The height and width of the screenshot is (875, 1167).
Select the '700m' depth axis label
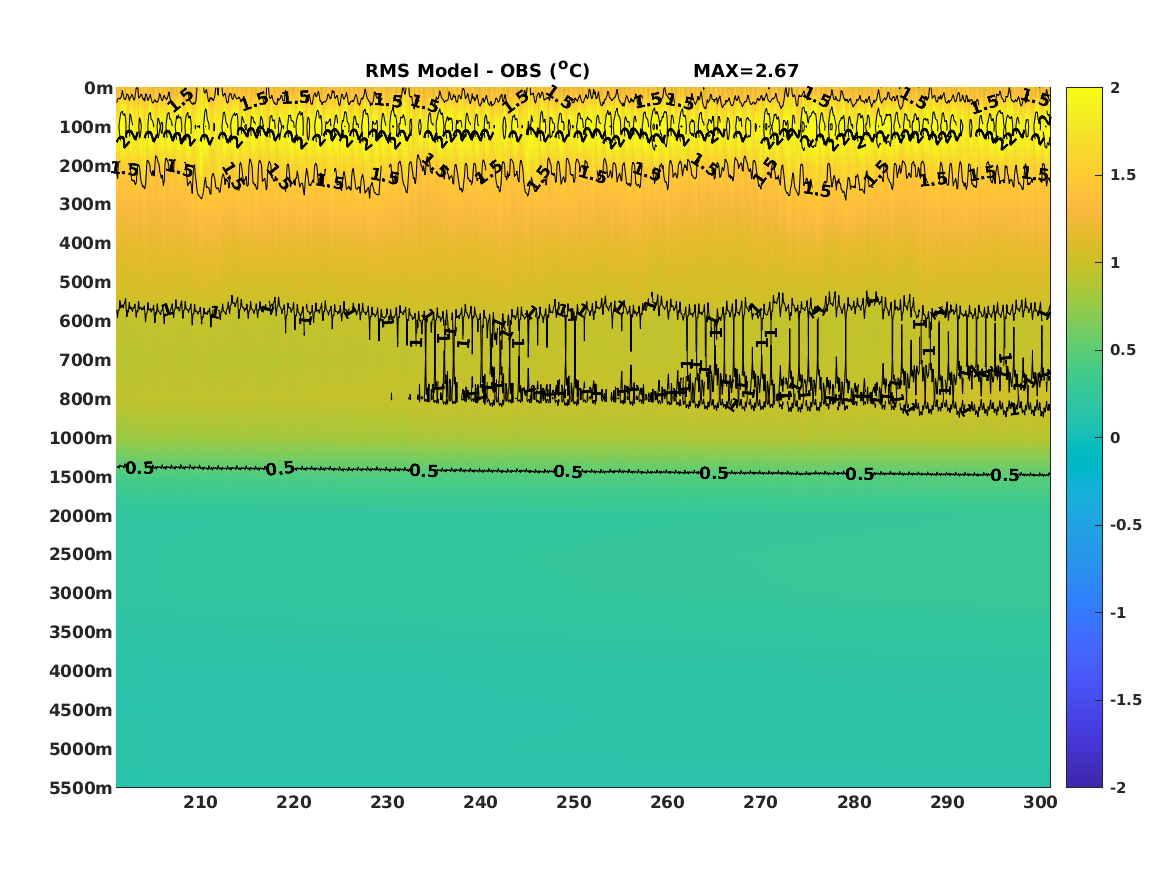(x=86, y=360)
